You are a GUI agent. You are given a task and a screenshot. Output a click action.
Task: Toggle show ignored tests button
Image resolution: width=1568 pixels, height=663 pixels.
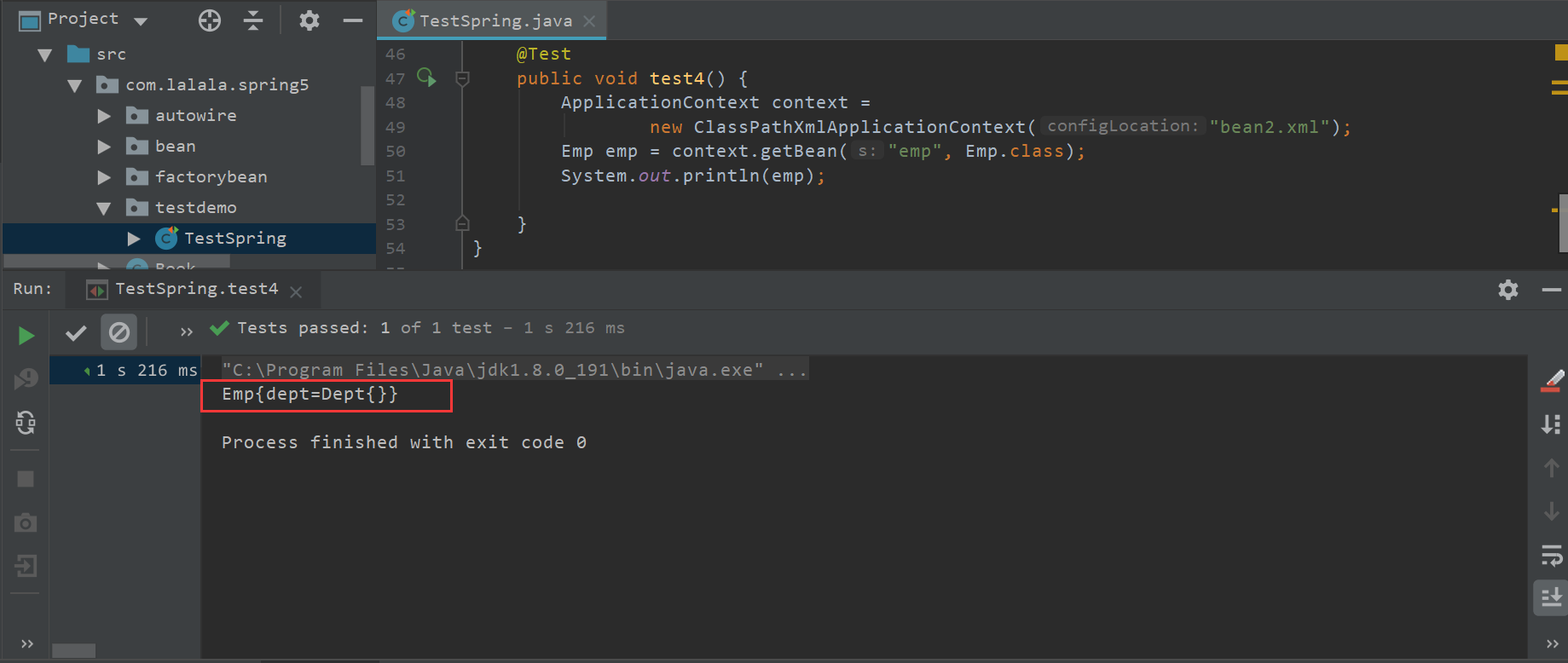[119, 332]
